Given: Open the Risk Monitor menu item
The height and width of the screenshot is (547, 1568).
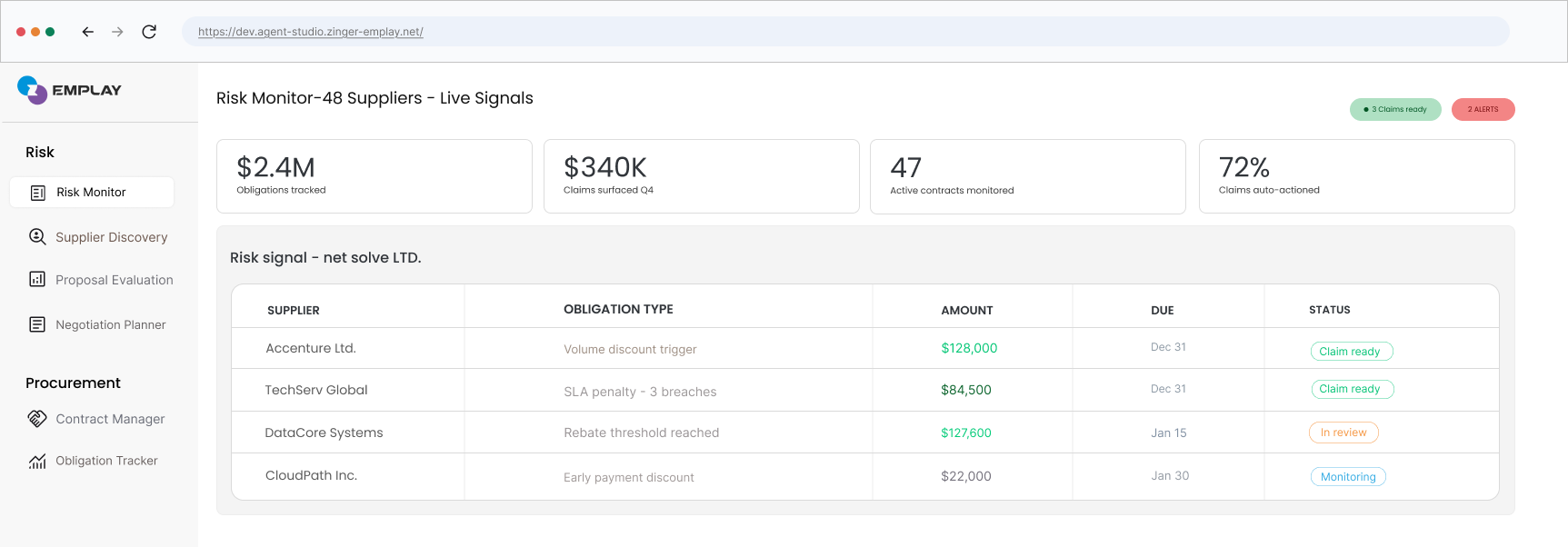Looking at the screenshot, I should coord(92,193).
